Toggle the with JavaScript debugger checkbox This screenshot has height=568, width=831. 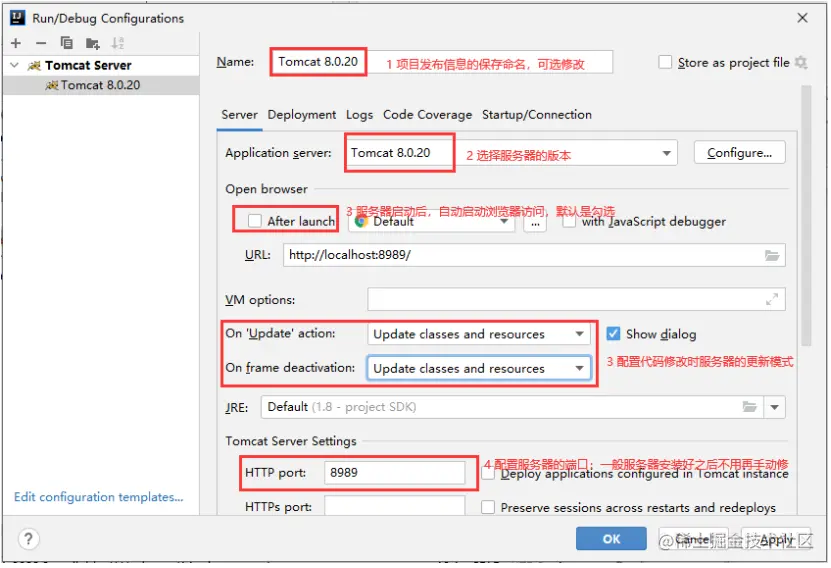569,221
